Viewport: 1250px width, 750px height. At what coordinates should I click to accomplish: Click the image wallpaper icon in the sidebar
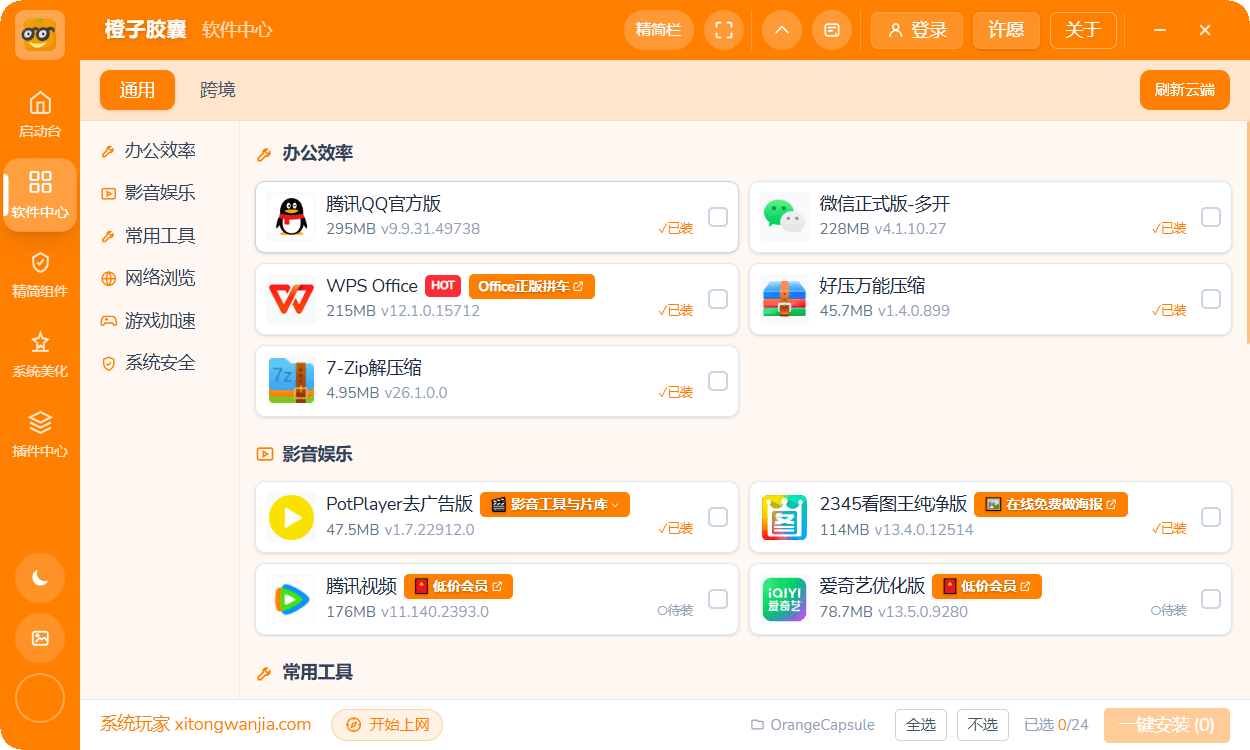[x=40, y=638]
